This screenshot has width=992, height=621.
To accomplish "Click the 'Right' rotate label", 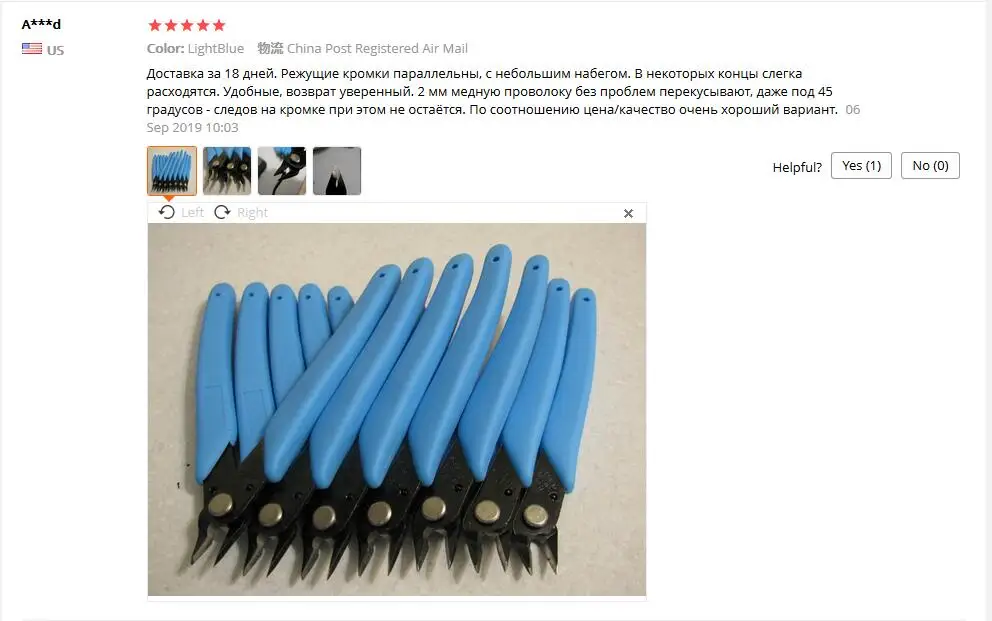I will pyautogui.click(x=252, y=212).
